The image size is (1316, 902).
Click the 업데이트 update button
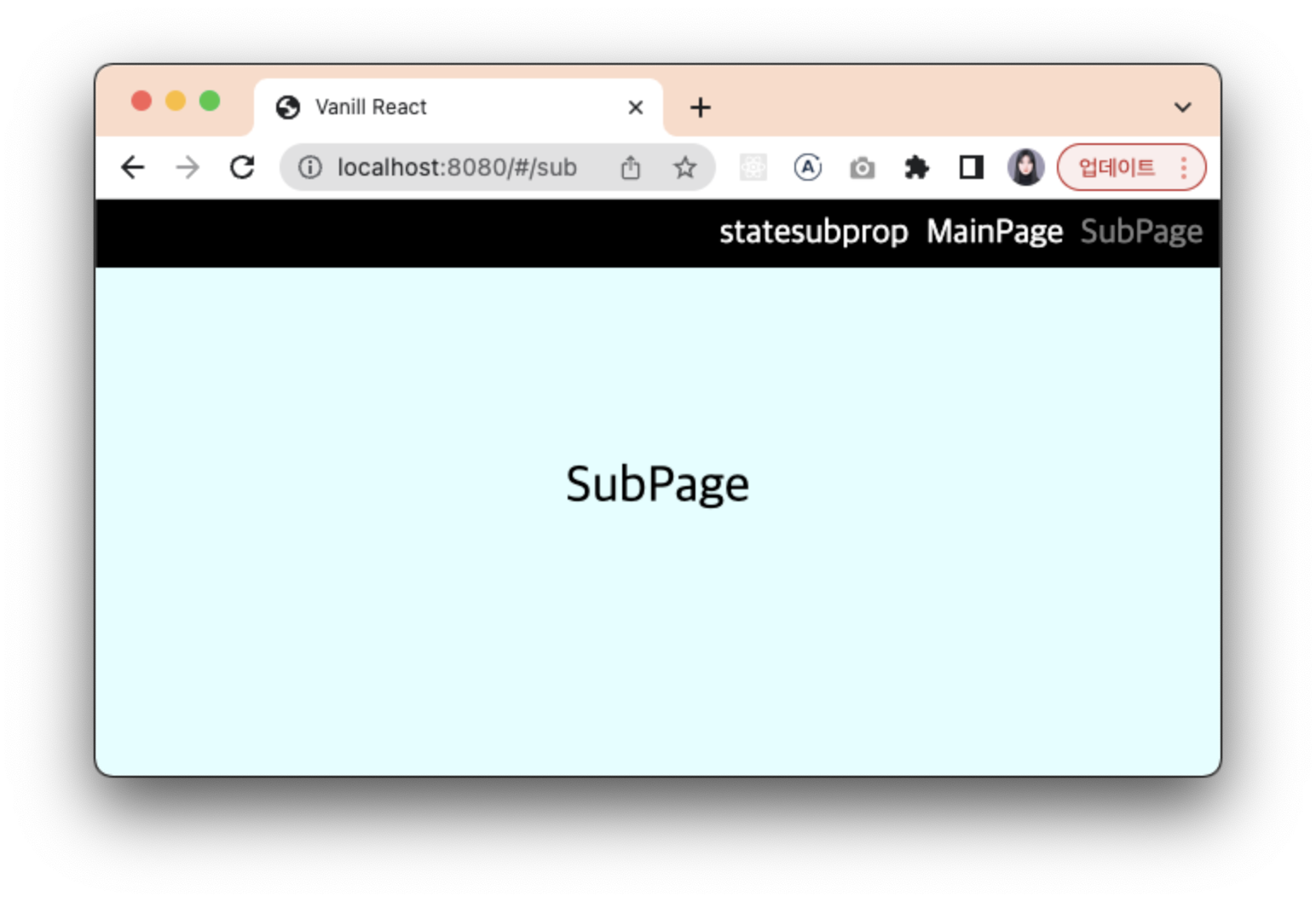(1116, 167)
